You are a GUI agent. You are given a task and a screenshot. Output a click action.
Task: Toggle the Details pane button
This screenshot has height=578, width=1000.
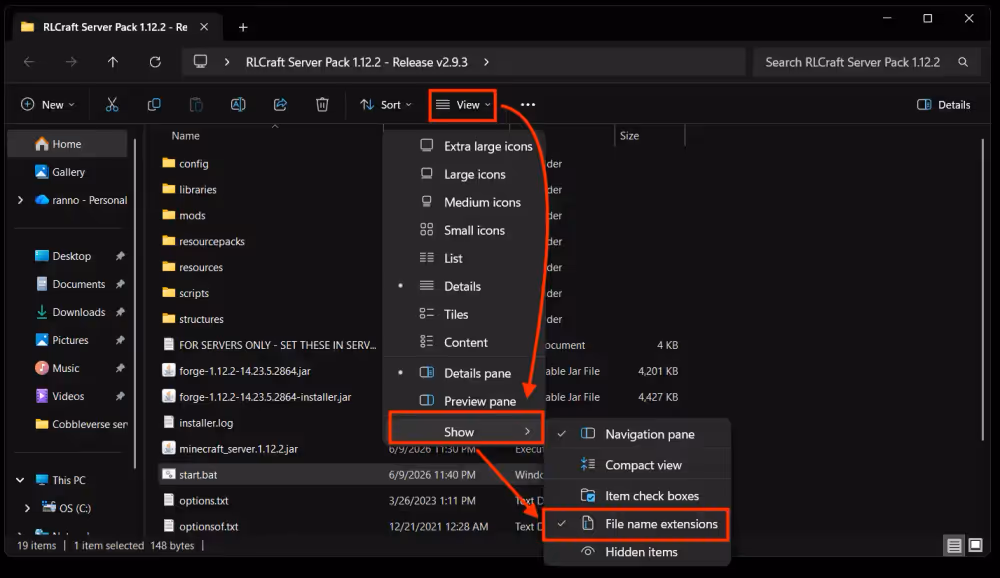click(x=943, y=105)
